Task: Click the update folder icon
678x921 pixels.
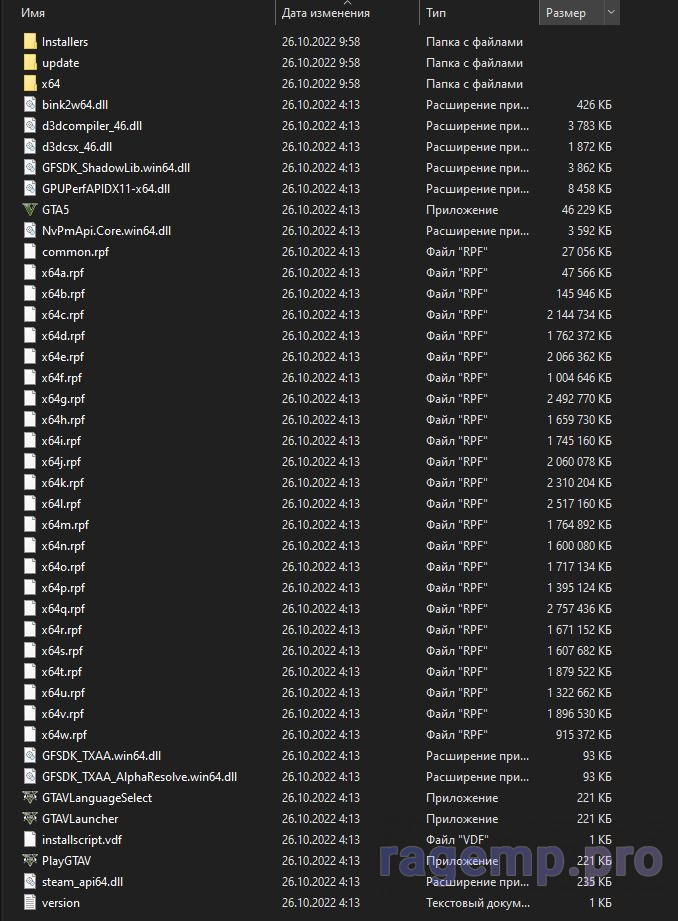Action: (x=30, y=63)
